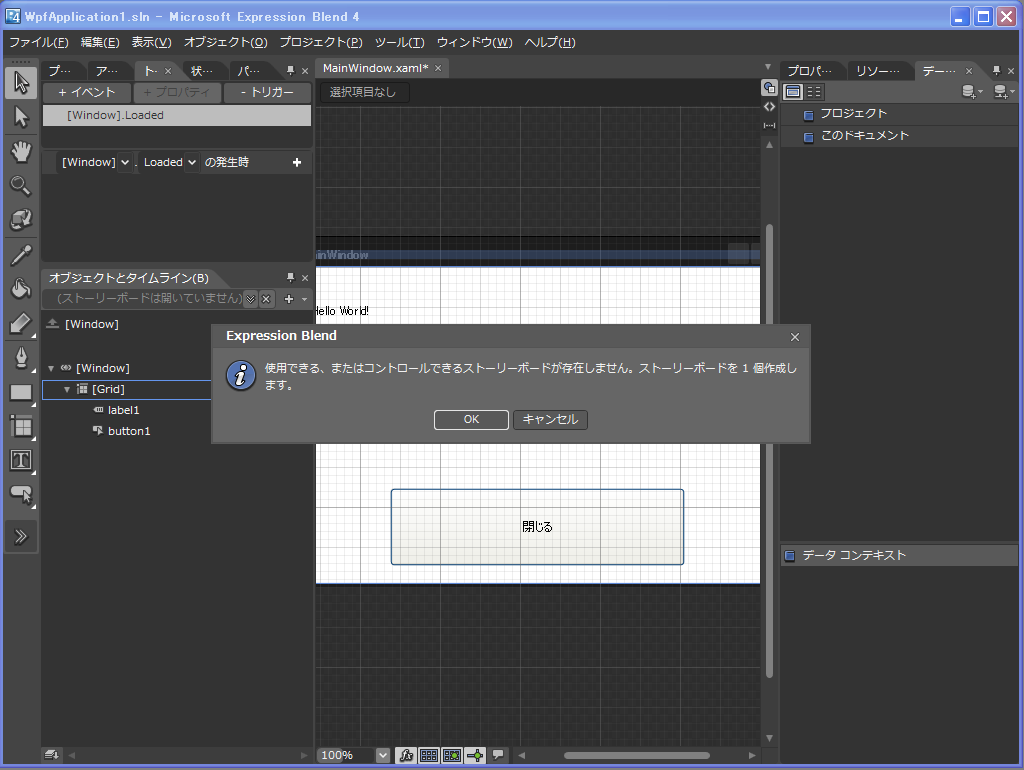Select the Direct Selection tool
Viewport: 1024px width, 770px height.
pyautogui.click(x=21, y=118)
